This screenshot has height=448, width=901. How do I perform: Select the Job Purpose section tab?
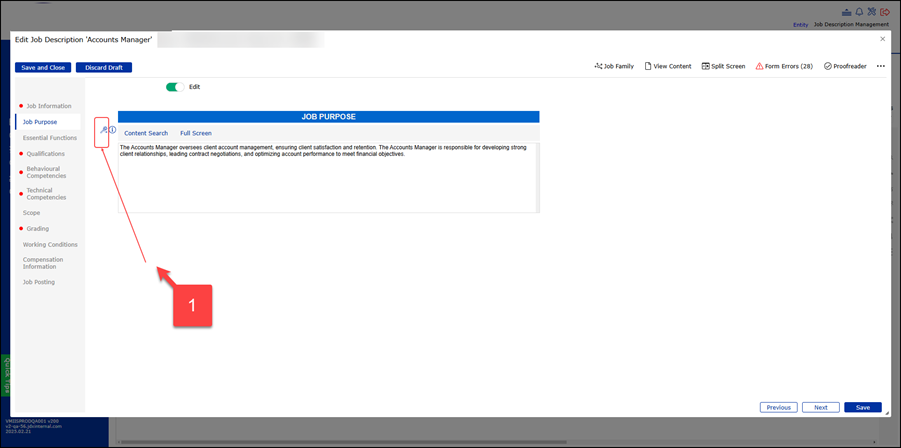[x=48, y=122]
